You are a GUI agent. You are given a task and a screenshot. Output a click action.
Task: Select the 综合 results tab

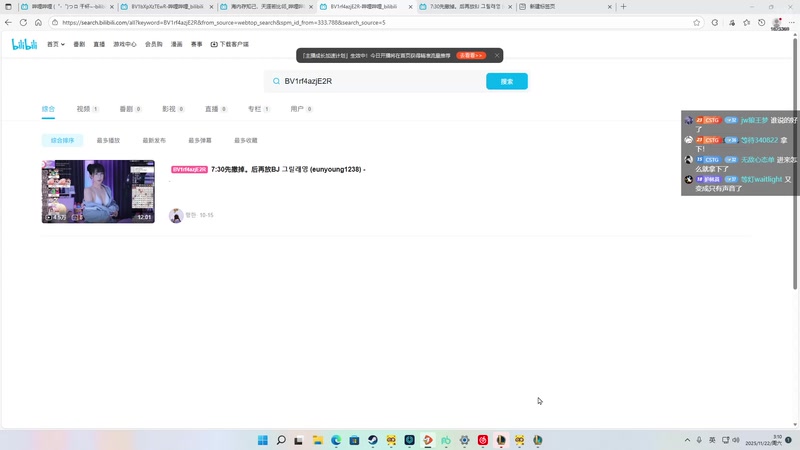pos(48,109)
